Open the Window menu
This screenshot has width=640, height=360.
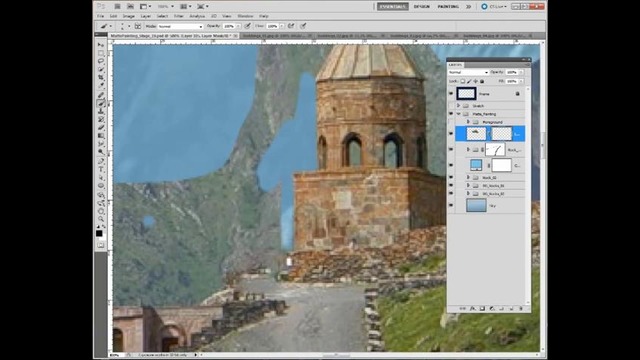pyautogui.click(x=245, y=16)
